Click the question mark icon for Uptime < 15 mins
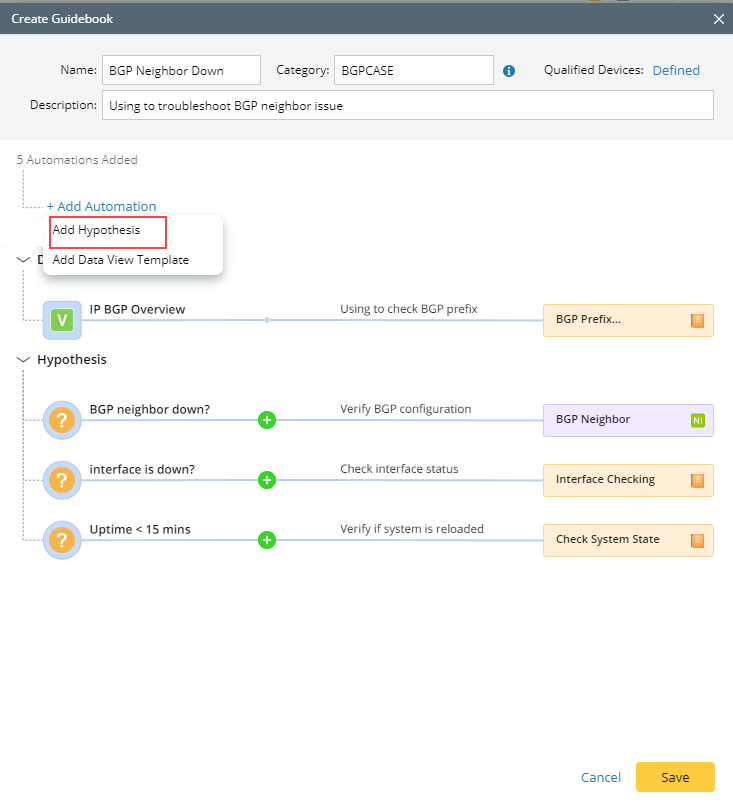 pos(62,540)
